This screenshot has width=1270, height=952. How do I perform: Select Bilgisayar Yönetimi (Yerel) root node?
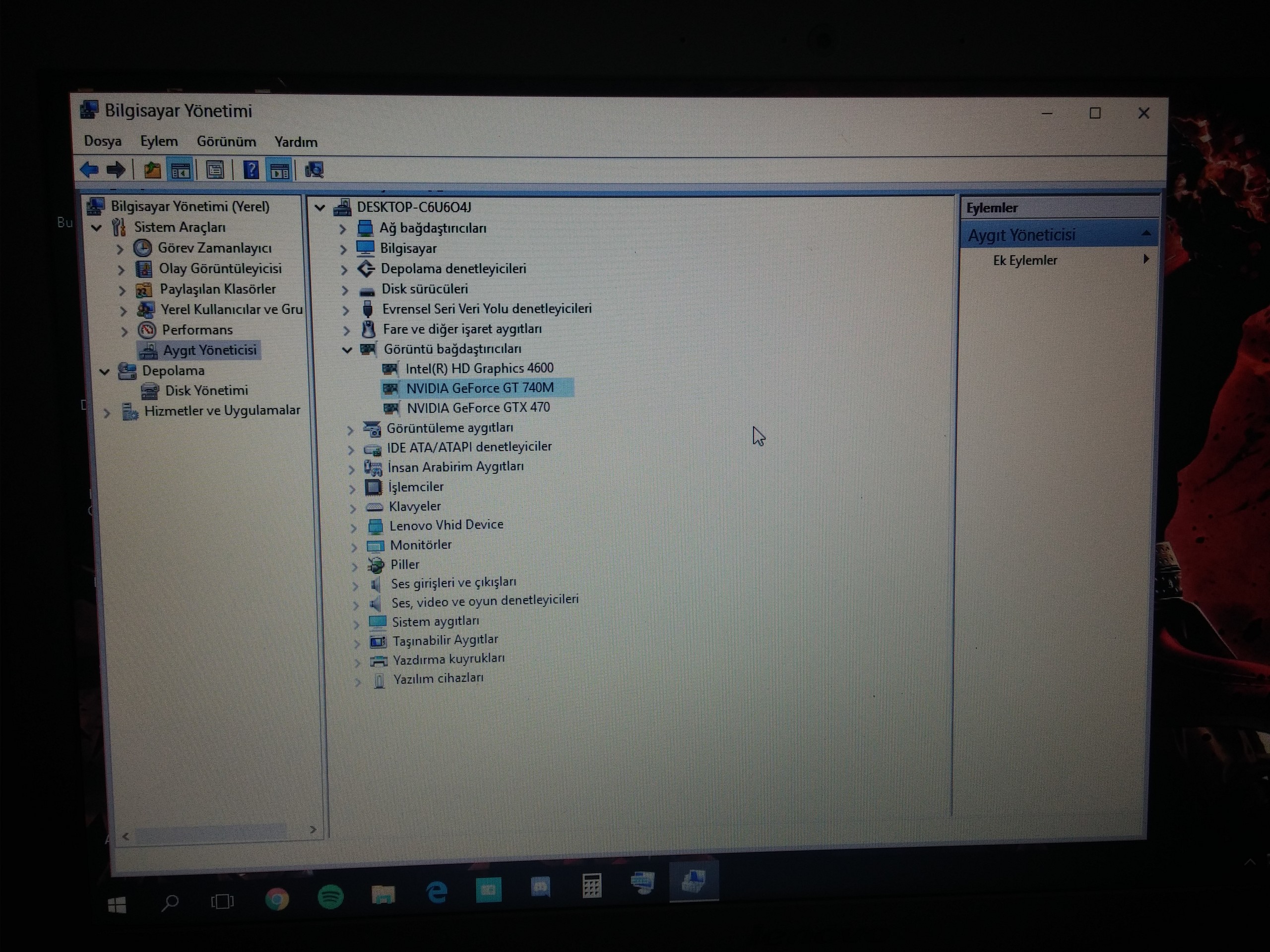coord(190,206)
